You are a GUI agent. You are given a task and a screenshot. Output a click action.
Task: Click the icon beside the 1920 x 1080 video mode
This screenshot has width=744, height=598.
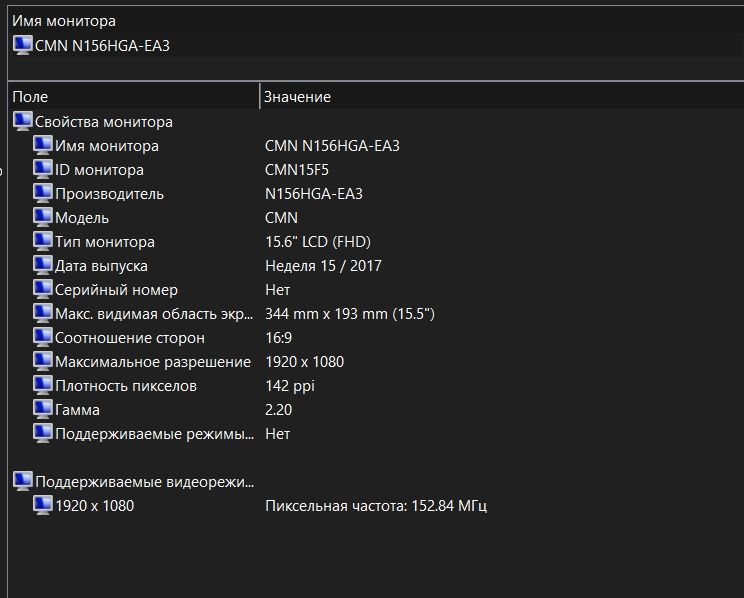42,505
